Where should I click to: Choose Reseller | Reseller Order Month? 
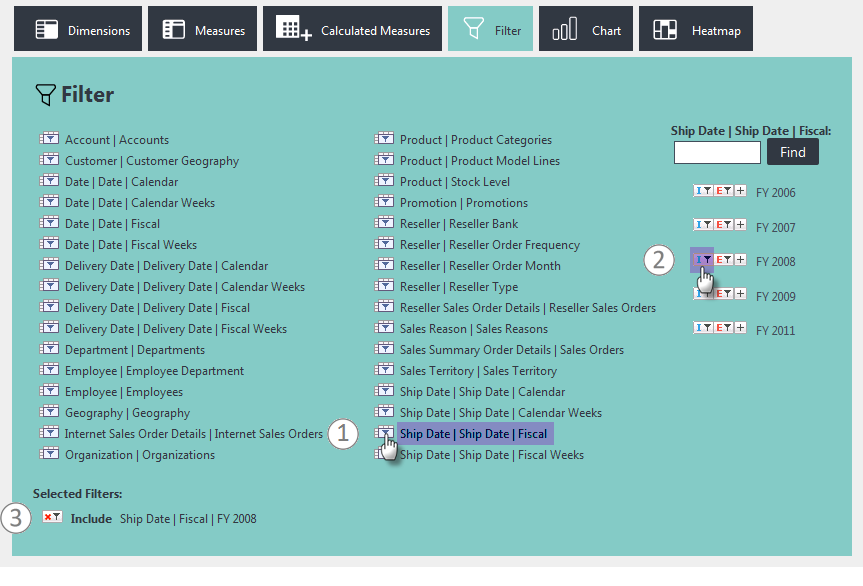click(x=480, y=266)
